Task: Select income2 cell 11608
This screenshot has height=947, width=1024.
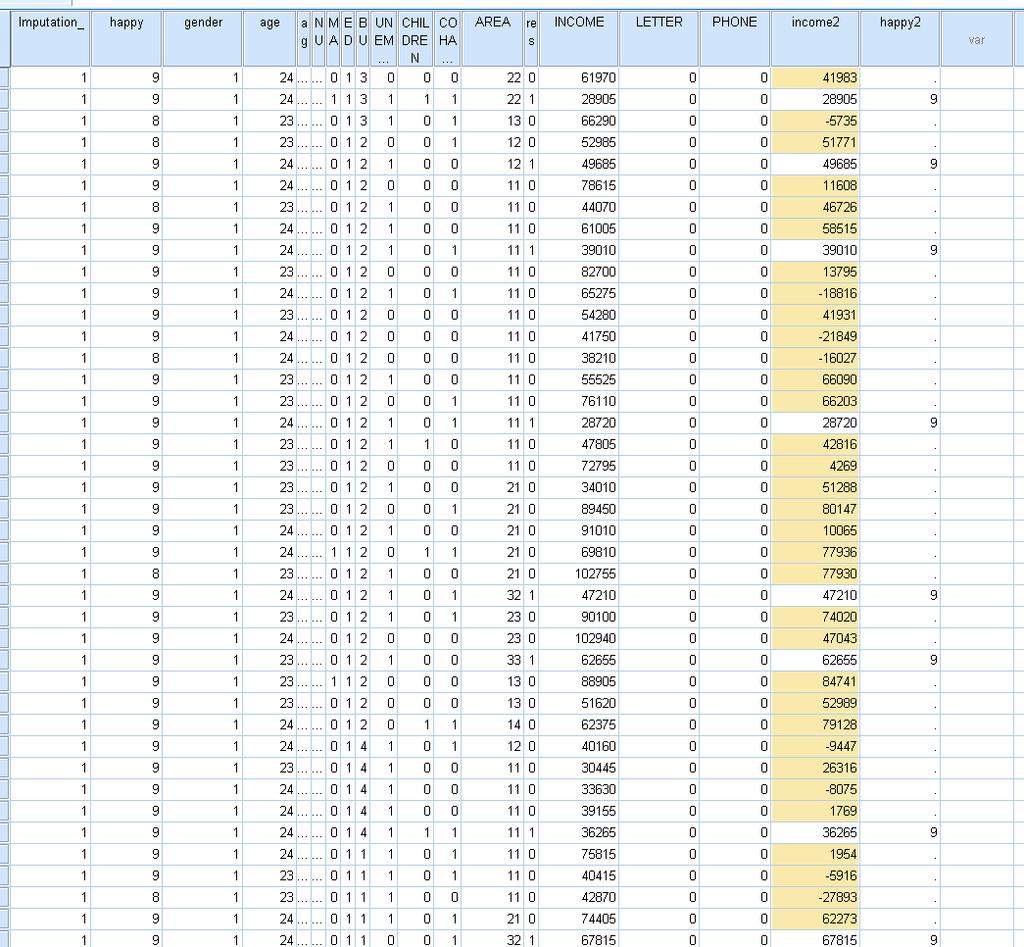Action: [815, 185]
